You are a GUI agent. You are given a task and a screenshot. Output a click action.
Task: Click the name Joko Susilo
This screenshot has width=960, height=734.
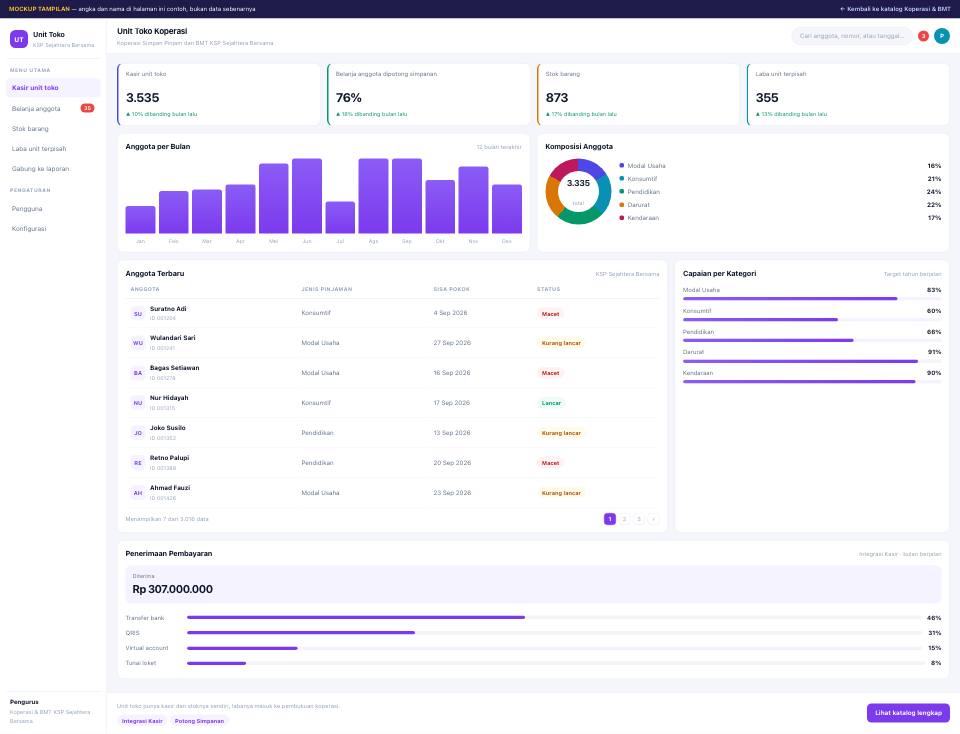pos(168,428)
